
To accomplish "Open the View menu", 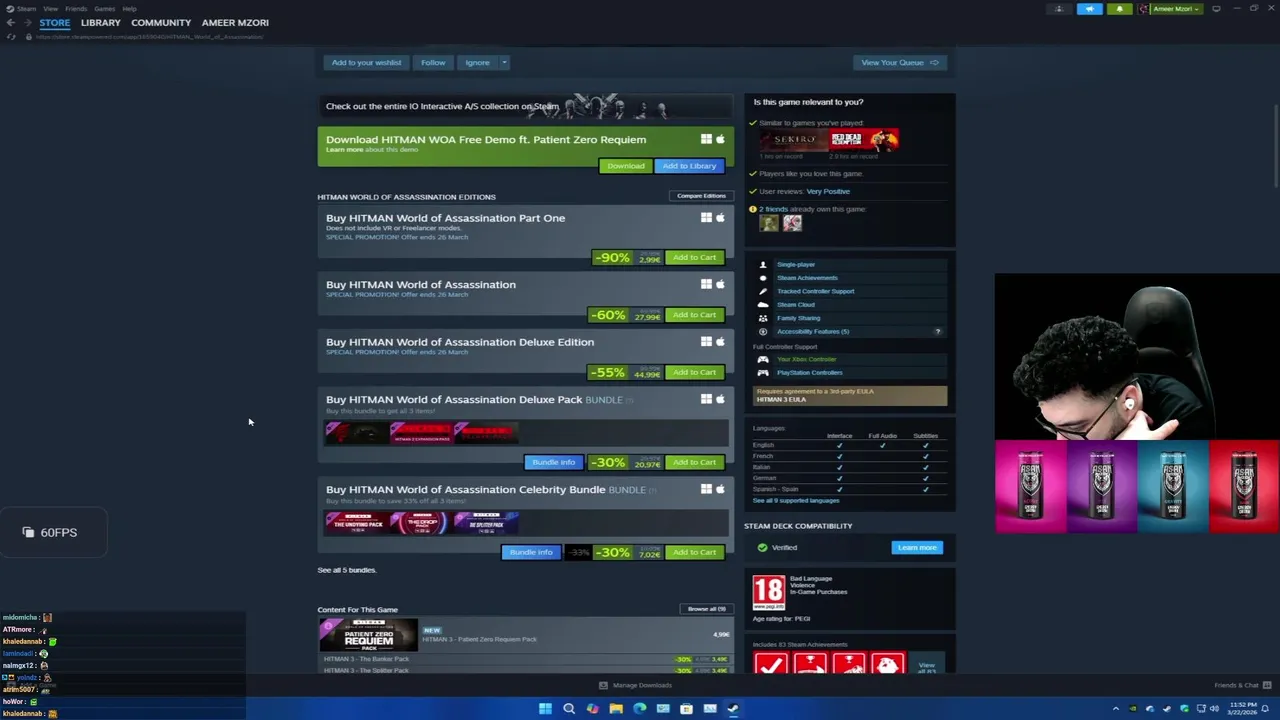I will [50, 8].
